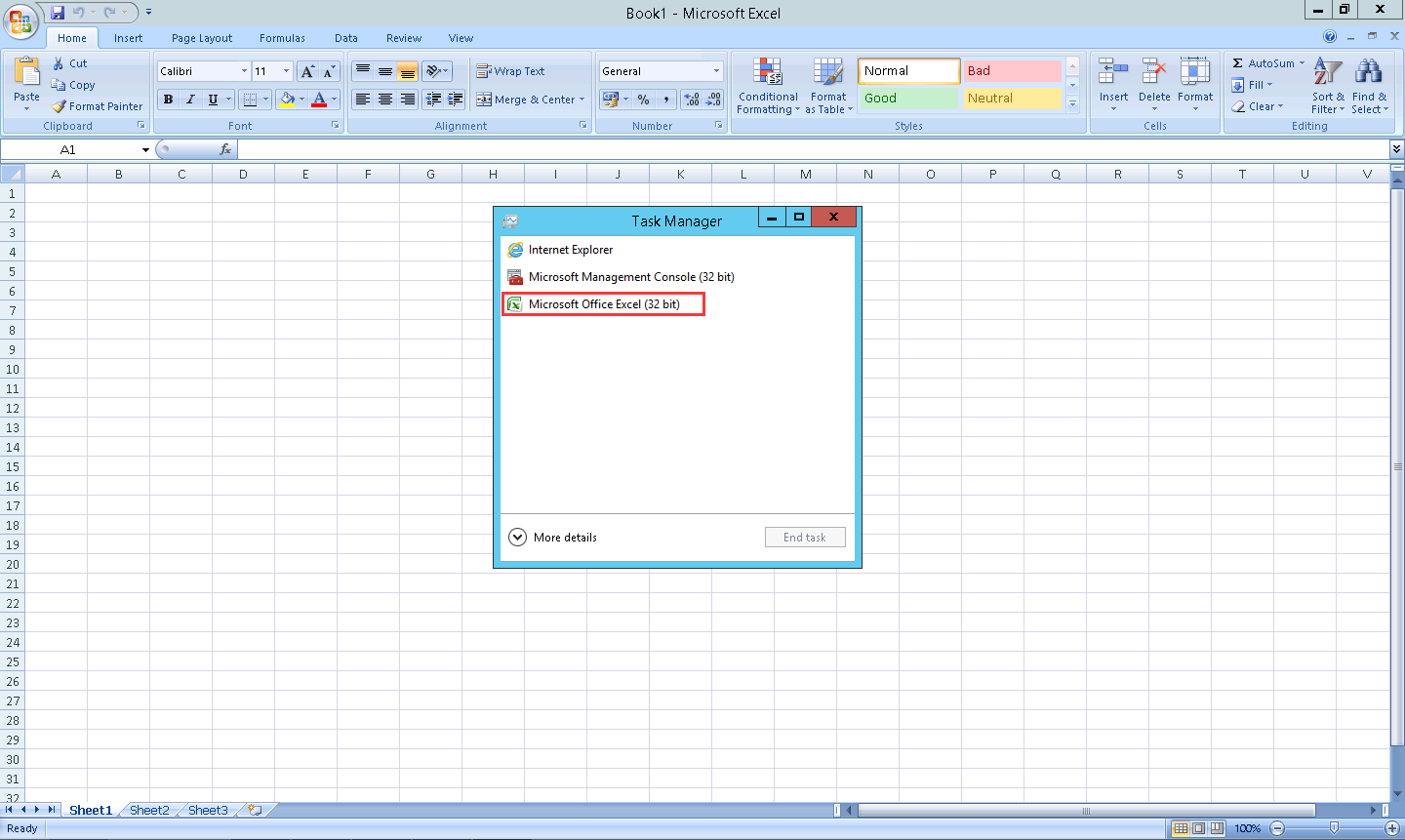
Task: Open Conditional Formatting menu
Action: coord(768,86)
